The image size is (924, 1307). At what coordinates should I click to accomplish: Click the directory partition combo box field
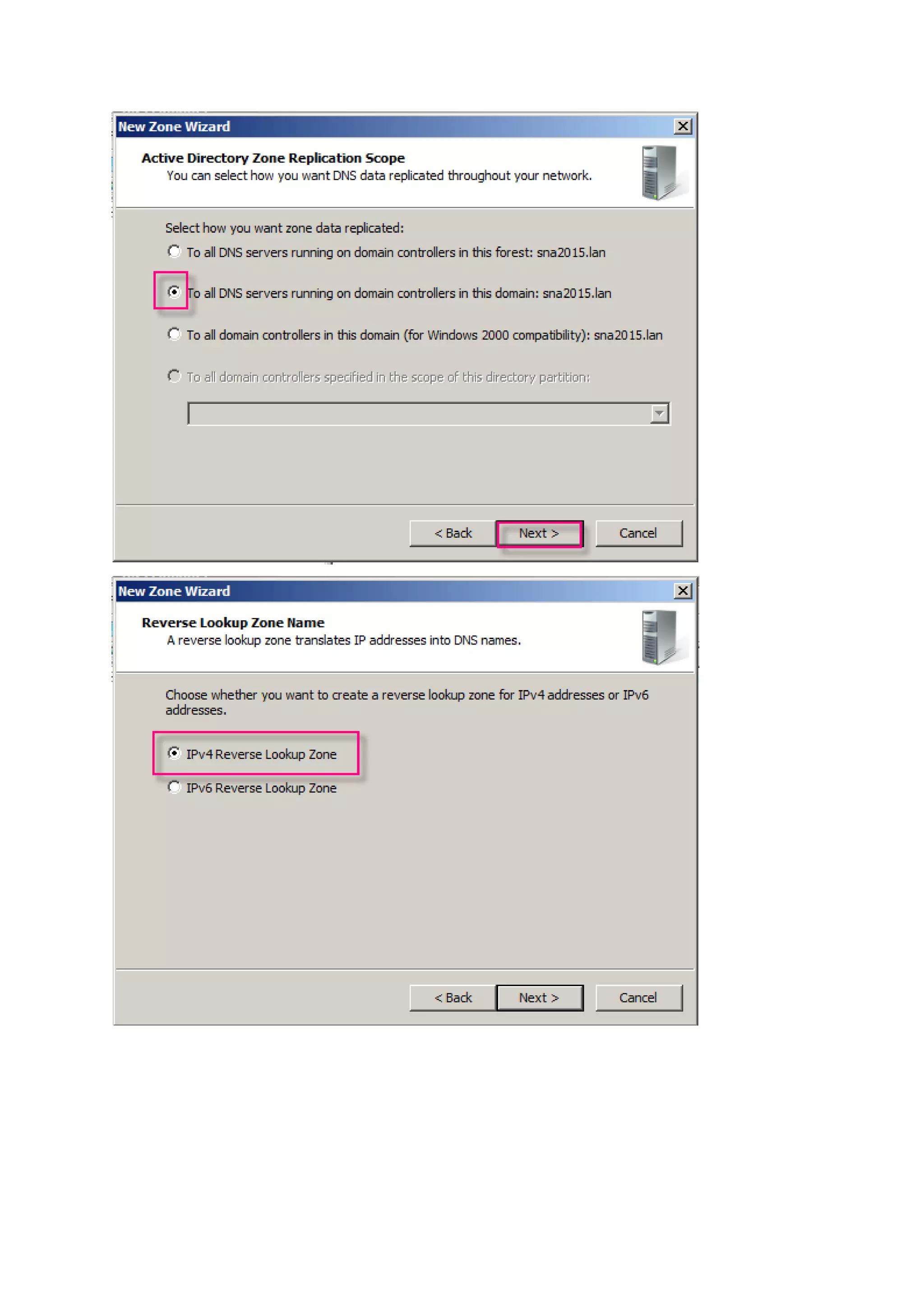coord(429,413)
